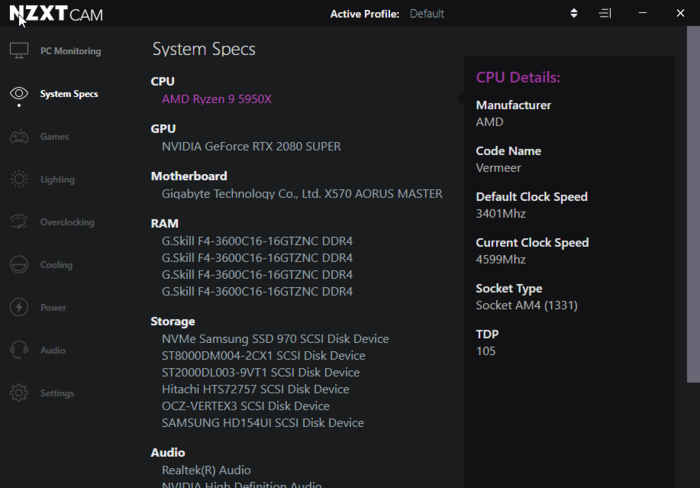This screenshot has width=700, height=488.
Task: Click the System Specs page title
Action: 204,49
